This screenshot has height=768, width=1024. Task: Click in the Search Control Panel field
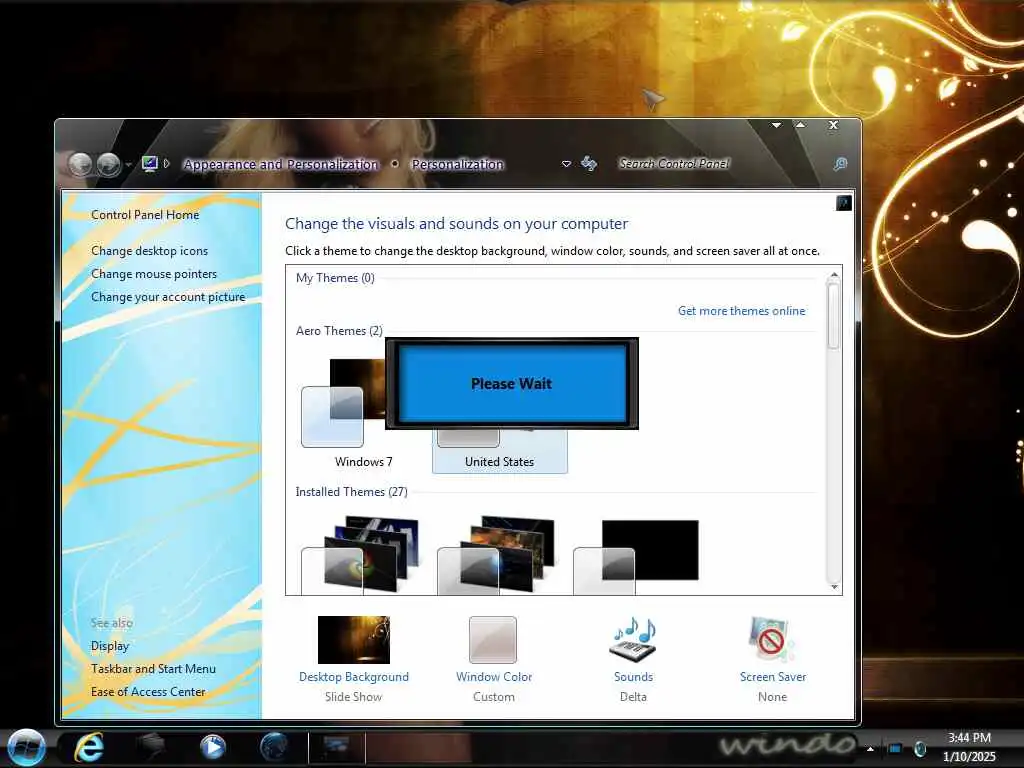coord(722,164)
